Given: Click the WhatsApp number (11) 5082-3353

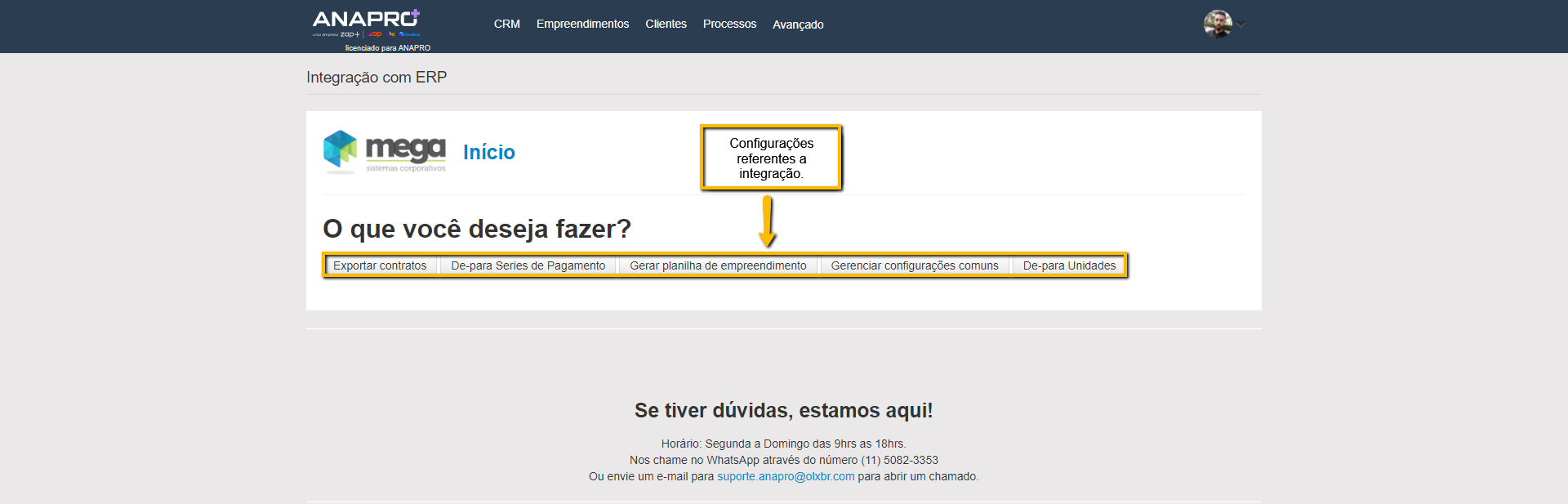Looking at the screenshot, I should coord(899,460).
